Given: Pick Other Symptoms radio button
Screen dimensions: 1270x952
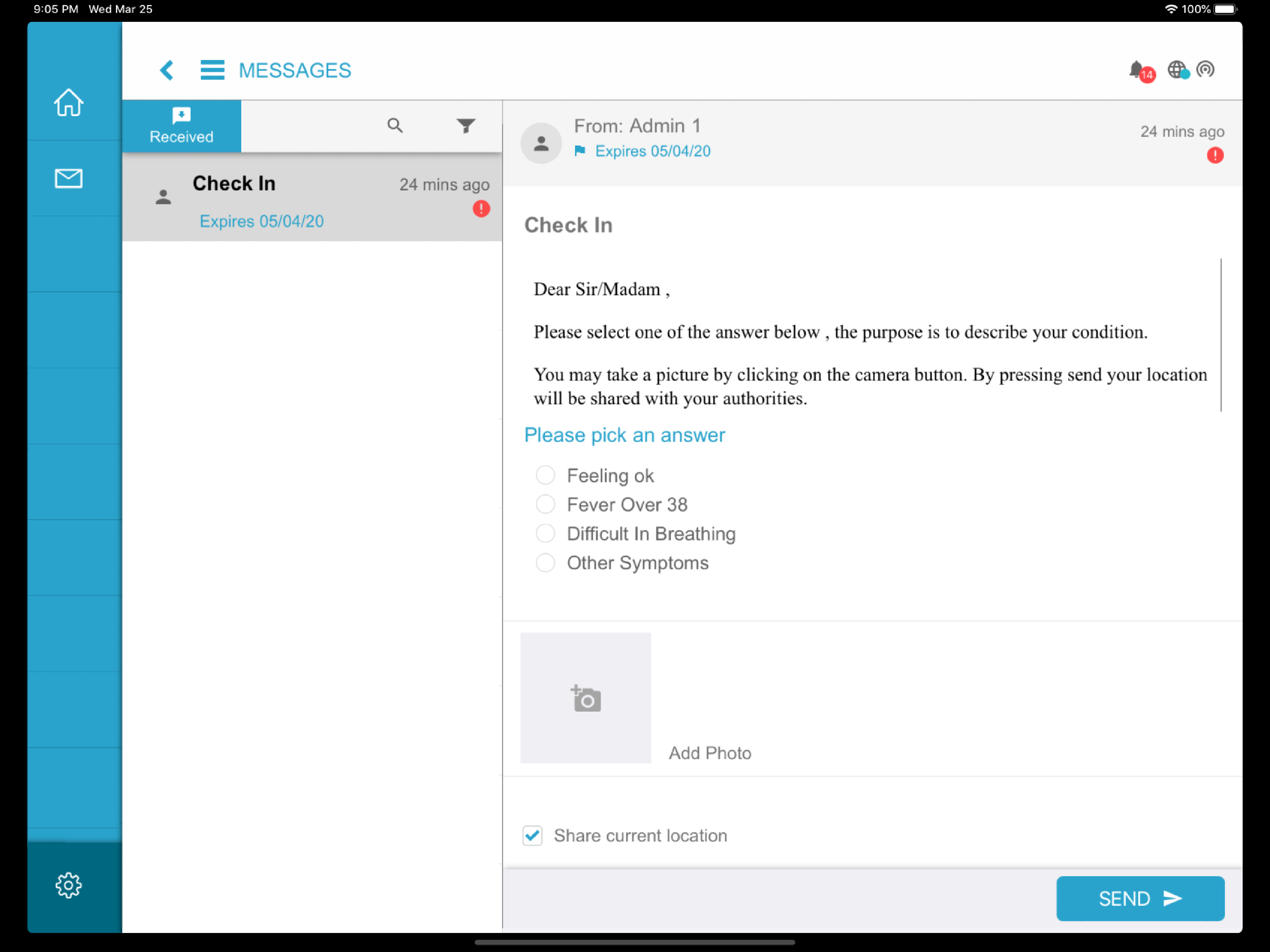Looking at the screenshot, I should pyautogui.click(x=545, y=563).
